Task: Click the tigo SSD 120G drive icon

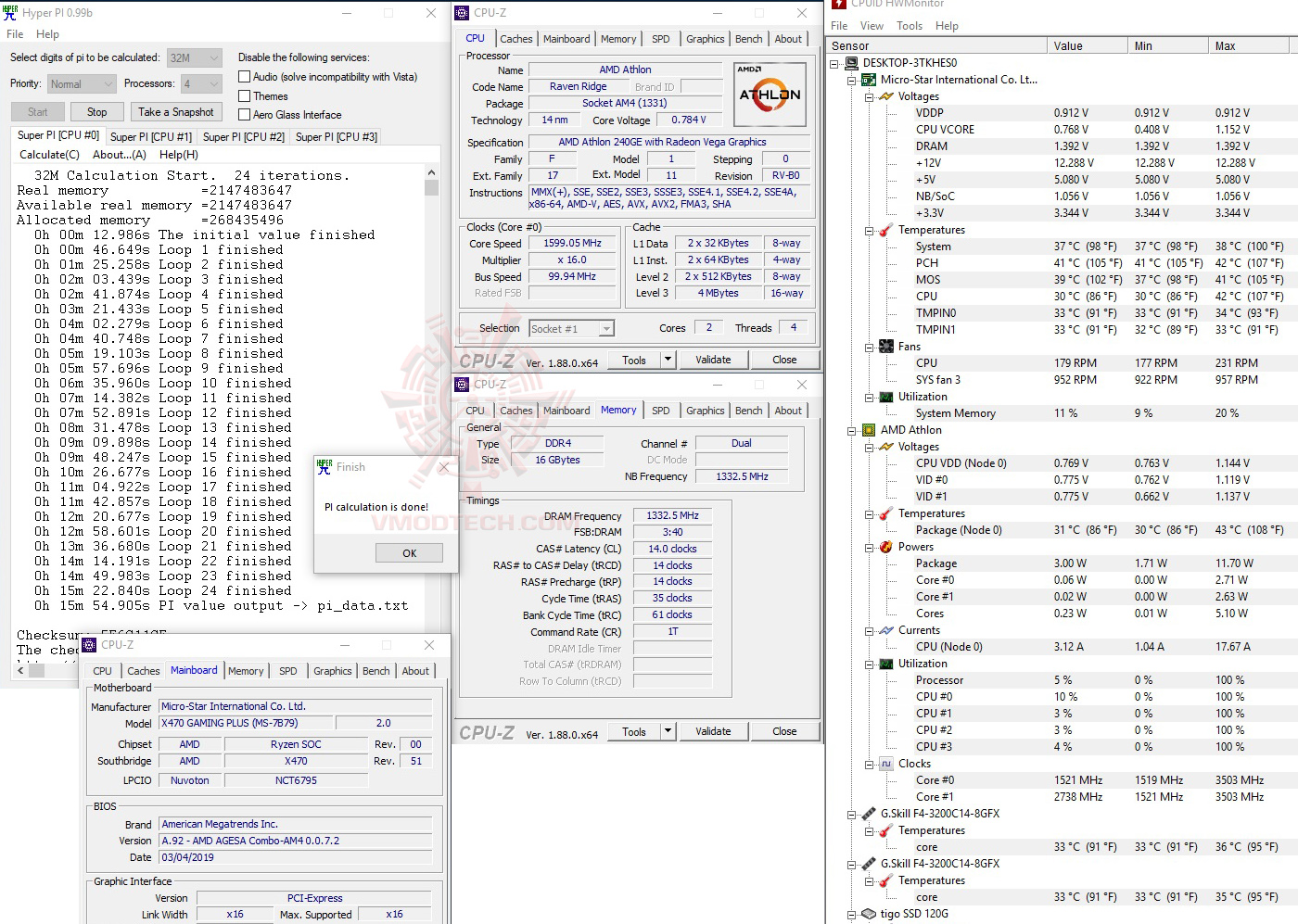Action: pos(869,914)
